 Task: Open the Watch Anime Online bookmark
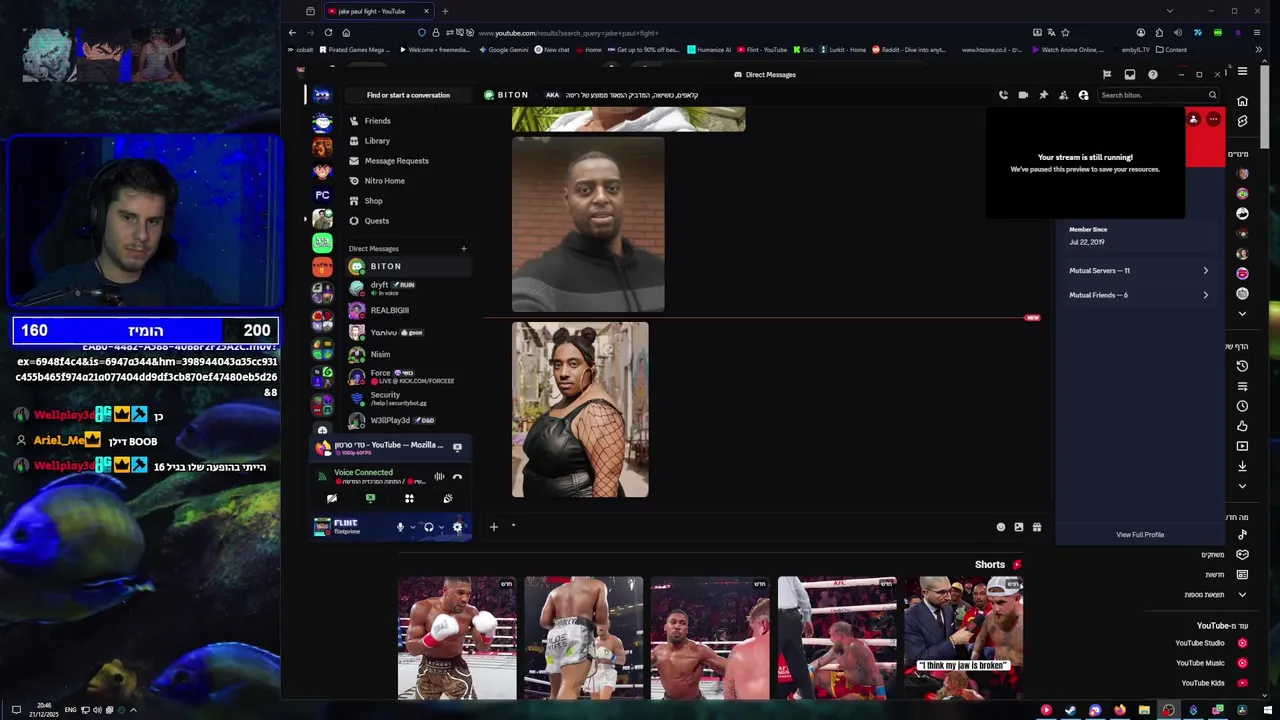coord(1066,50)
